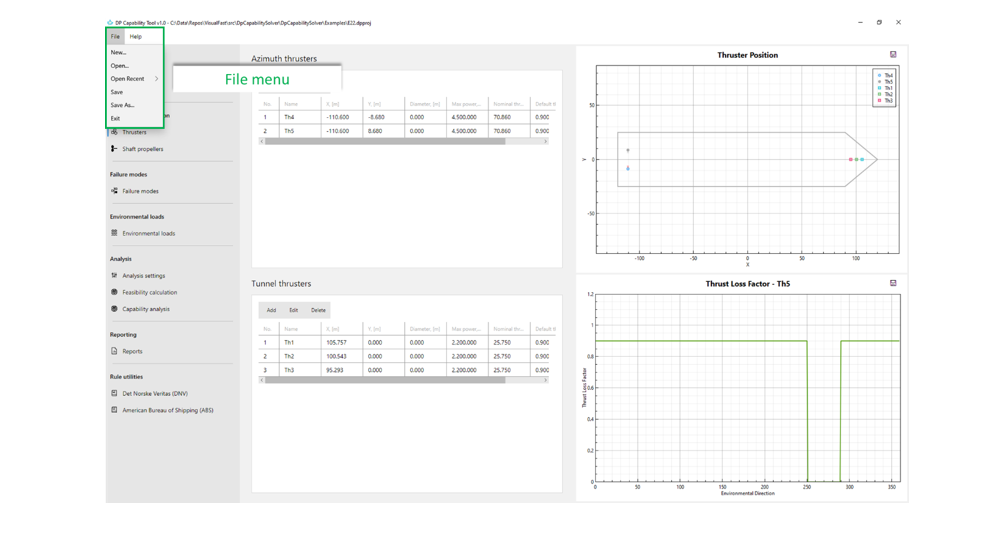Screen dimensions: 1006x540
Task: Open American Bureau of Shipping (ABS) label
Action: point(168,410)
